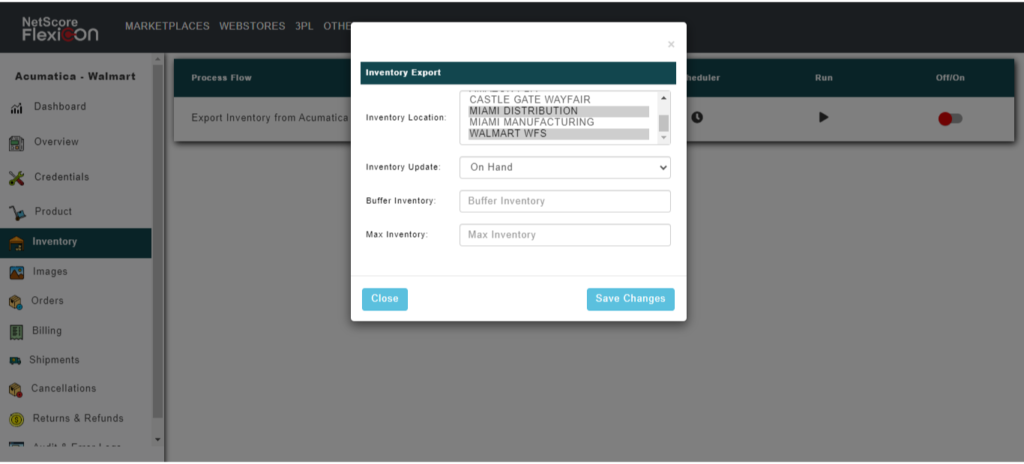Select MIAMI MANUFACTURING in location list
Screen dimensions: 1024x464
531,122
